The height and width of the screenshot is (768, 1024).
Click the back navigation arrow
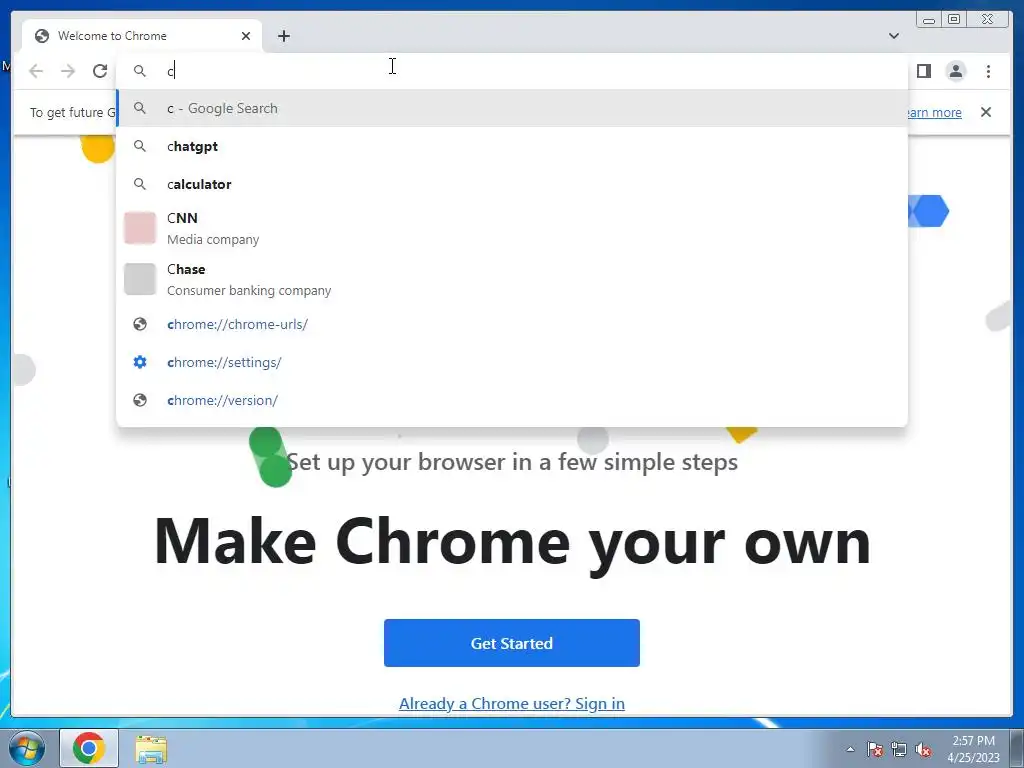(x=36, y=71)
